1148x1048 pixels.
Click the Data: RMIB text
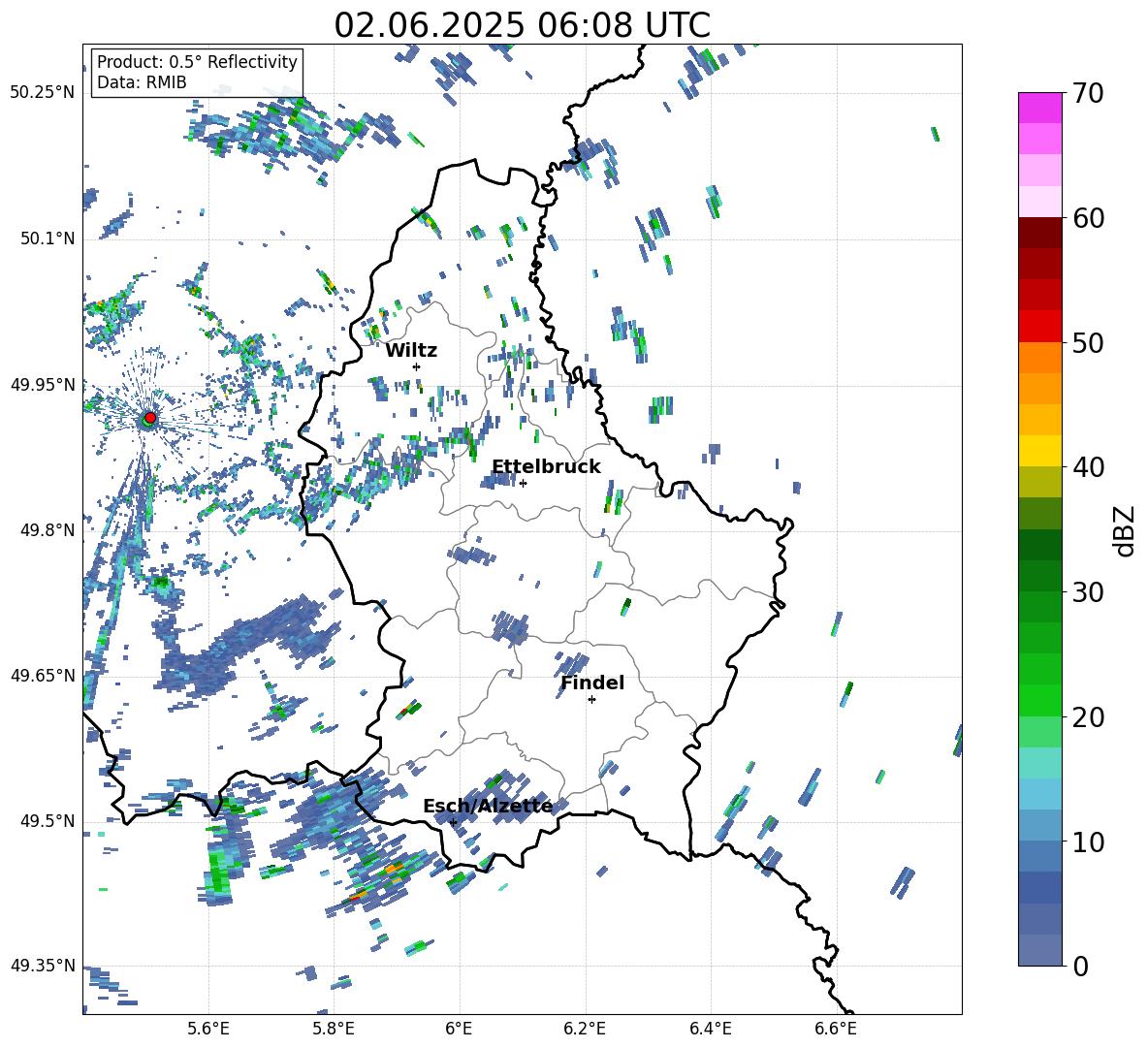click(x=142, y=82)
